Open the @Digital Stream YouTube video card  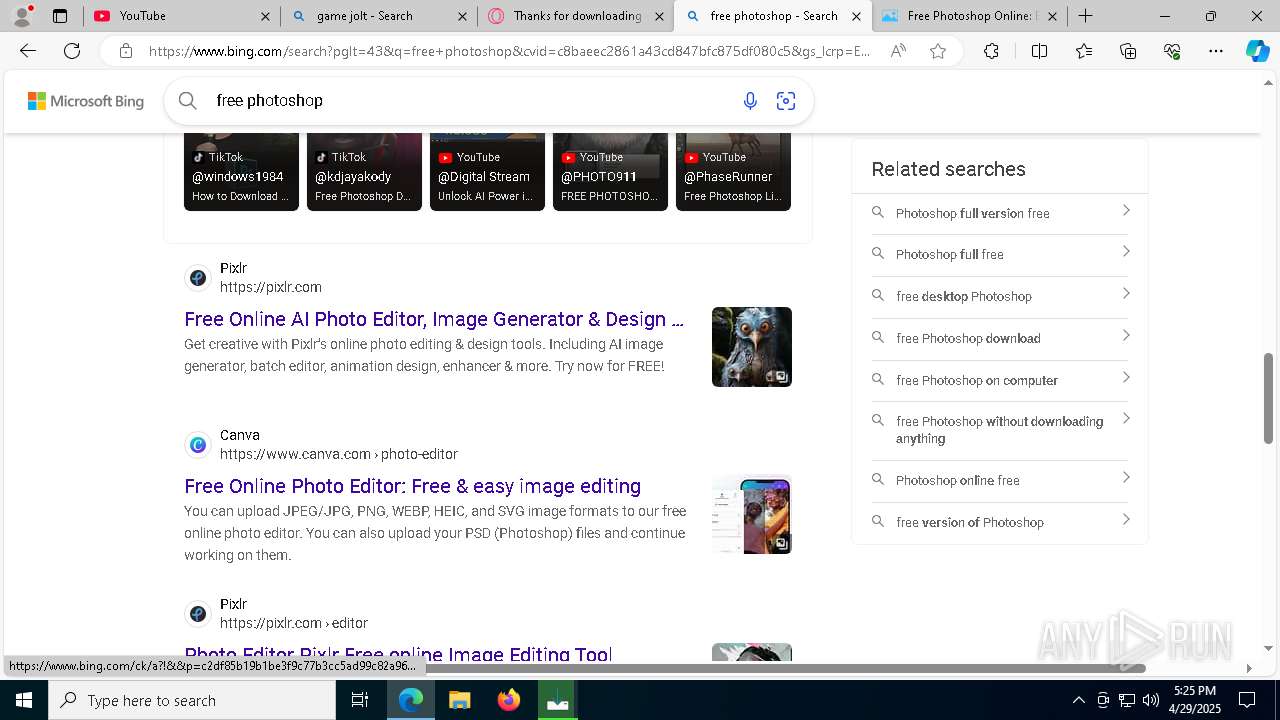tap(487, 171)
